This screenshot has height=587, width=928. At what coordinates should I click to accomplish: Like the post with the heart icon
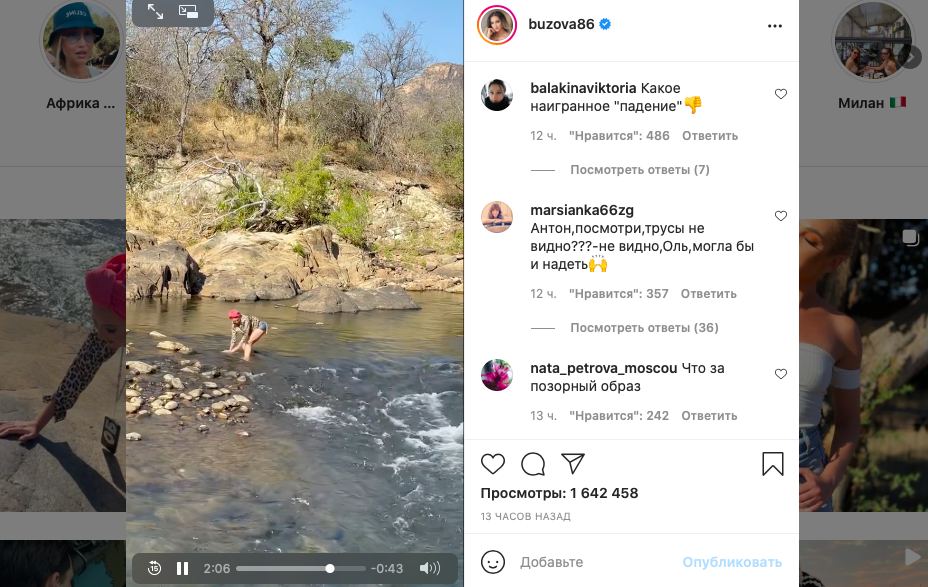coord(493,464)
